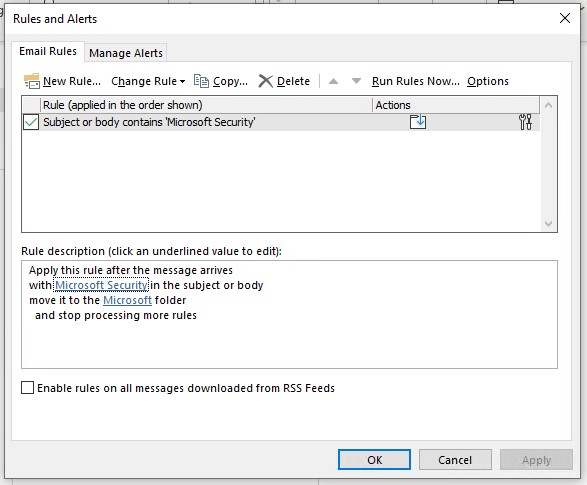Select the Email Rules tab
Screen dimensions: 587x485
[x=48, y=51]
